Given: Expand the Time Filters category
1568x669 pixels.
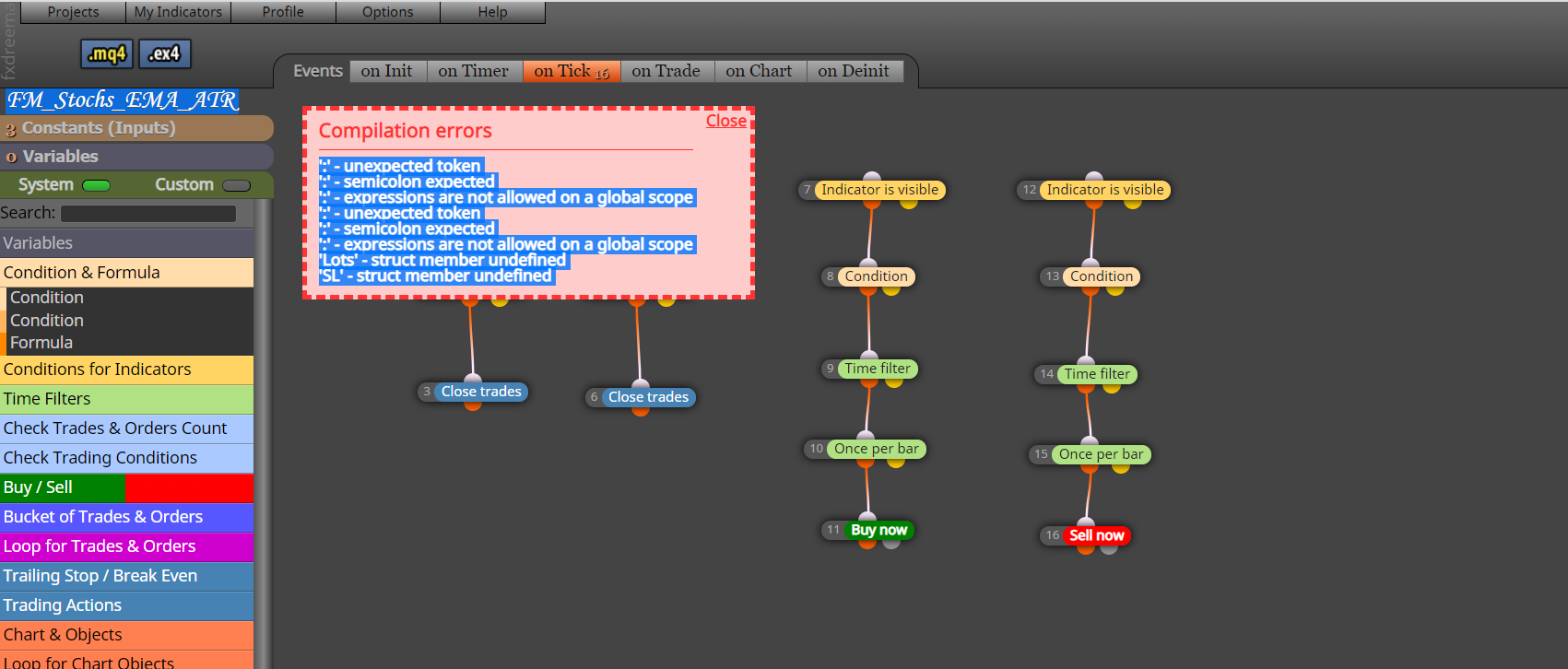Looking at the screenshot, I should tap(126, 399).
